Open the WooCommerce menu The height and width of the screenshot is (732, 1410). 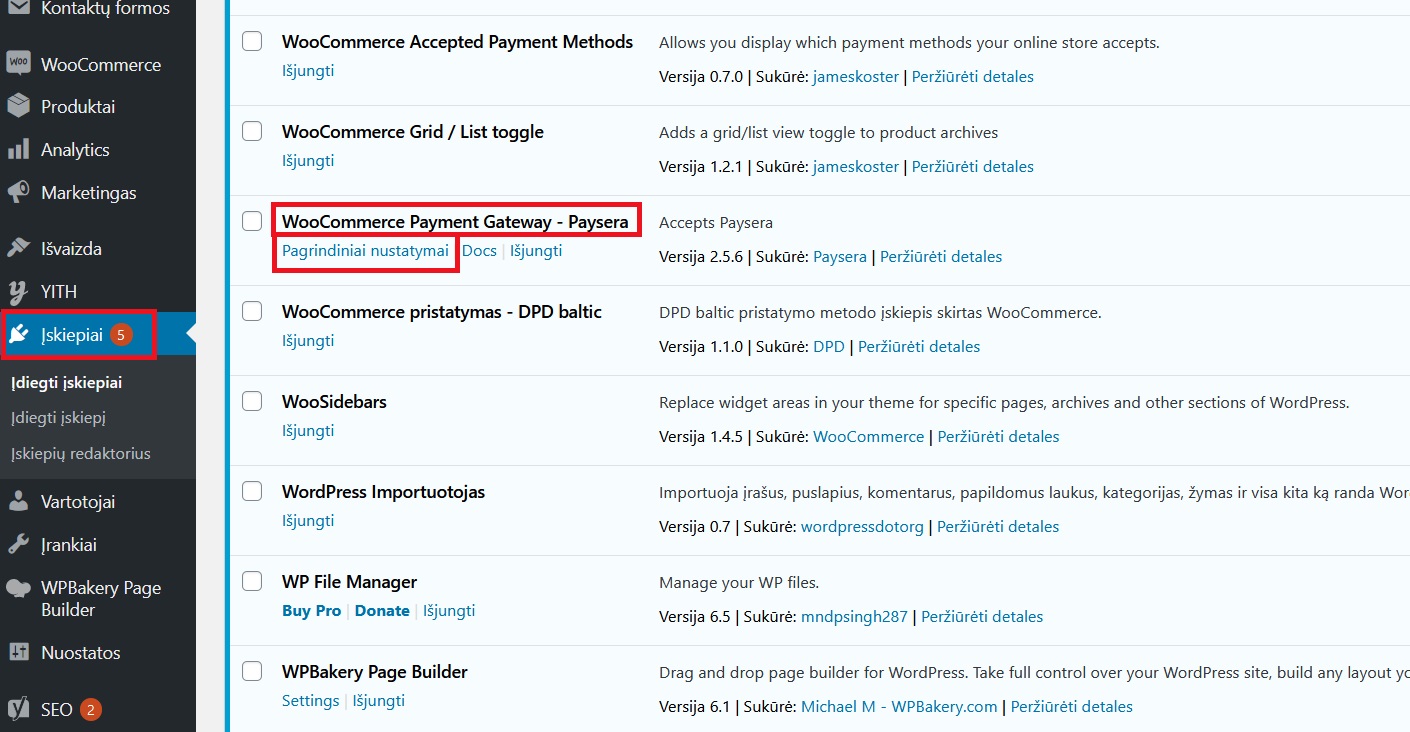98,64
